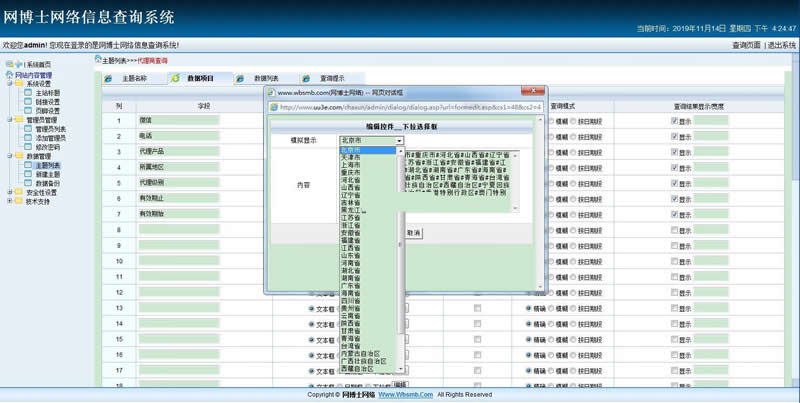Check the unlabeled checkbox in row 14

477,324
